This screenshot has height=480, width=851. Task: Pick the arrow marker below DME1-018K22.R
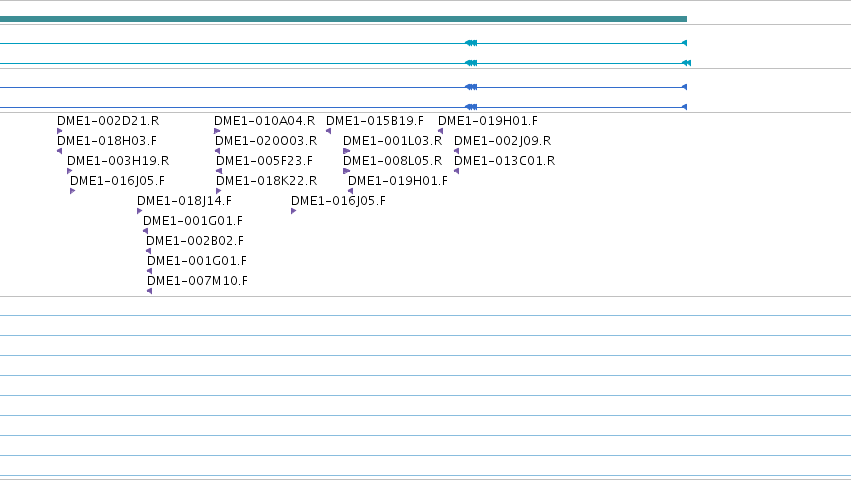(219, 191)
